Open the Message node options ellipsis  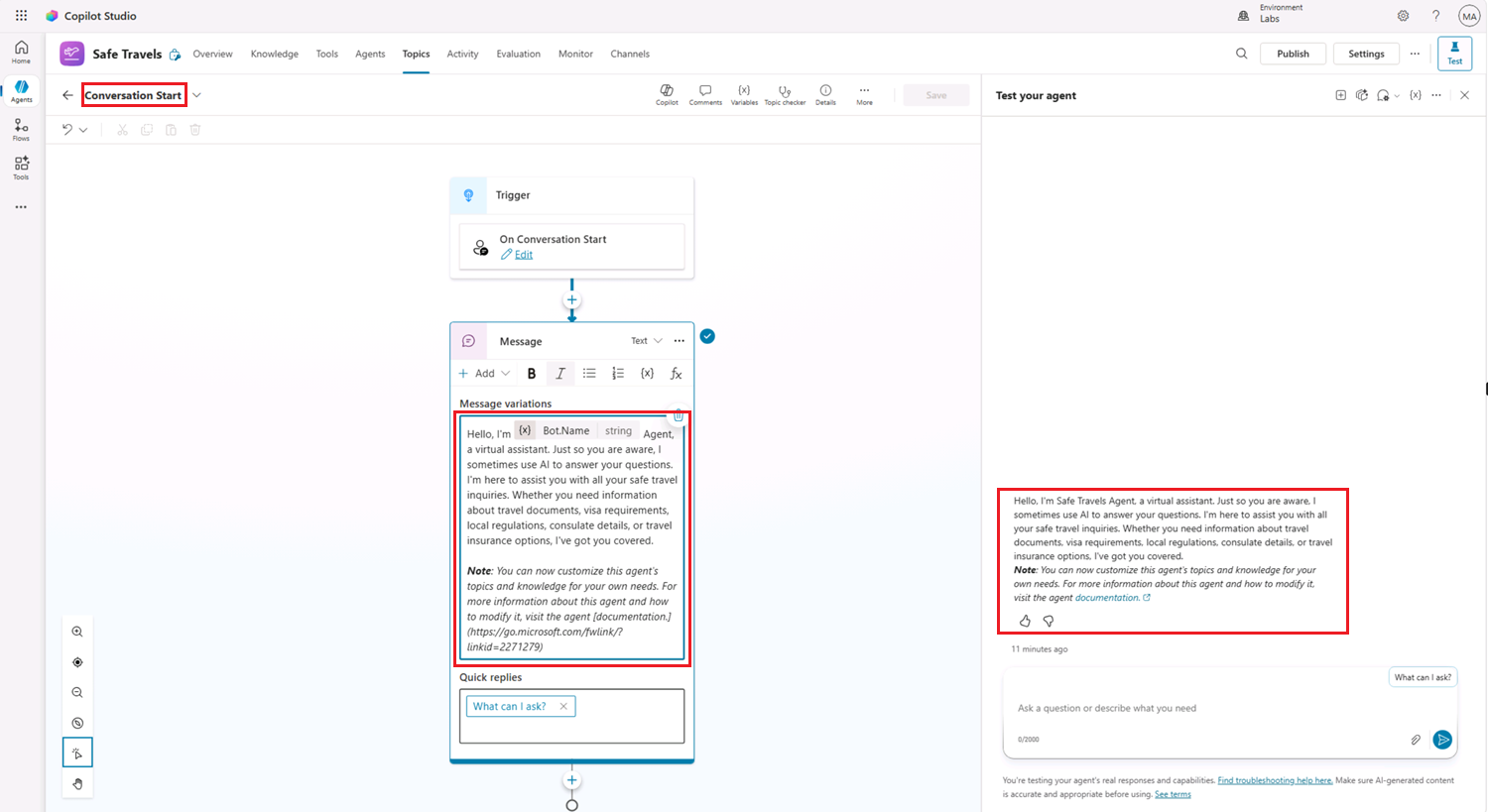coord(680,341)
